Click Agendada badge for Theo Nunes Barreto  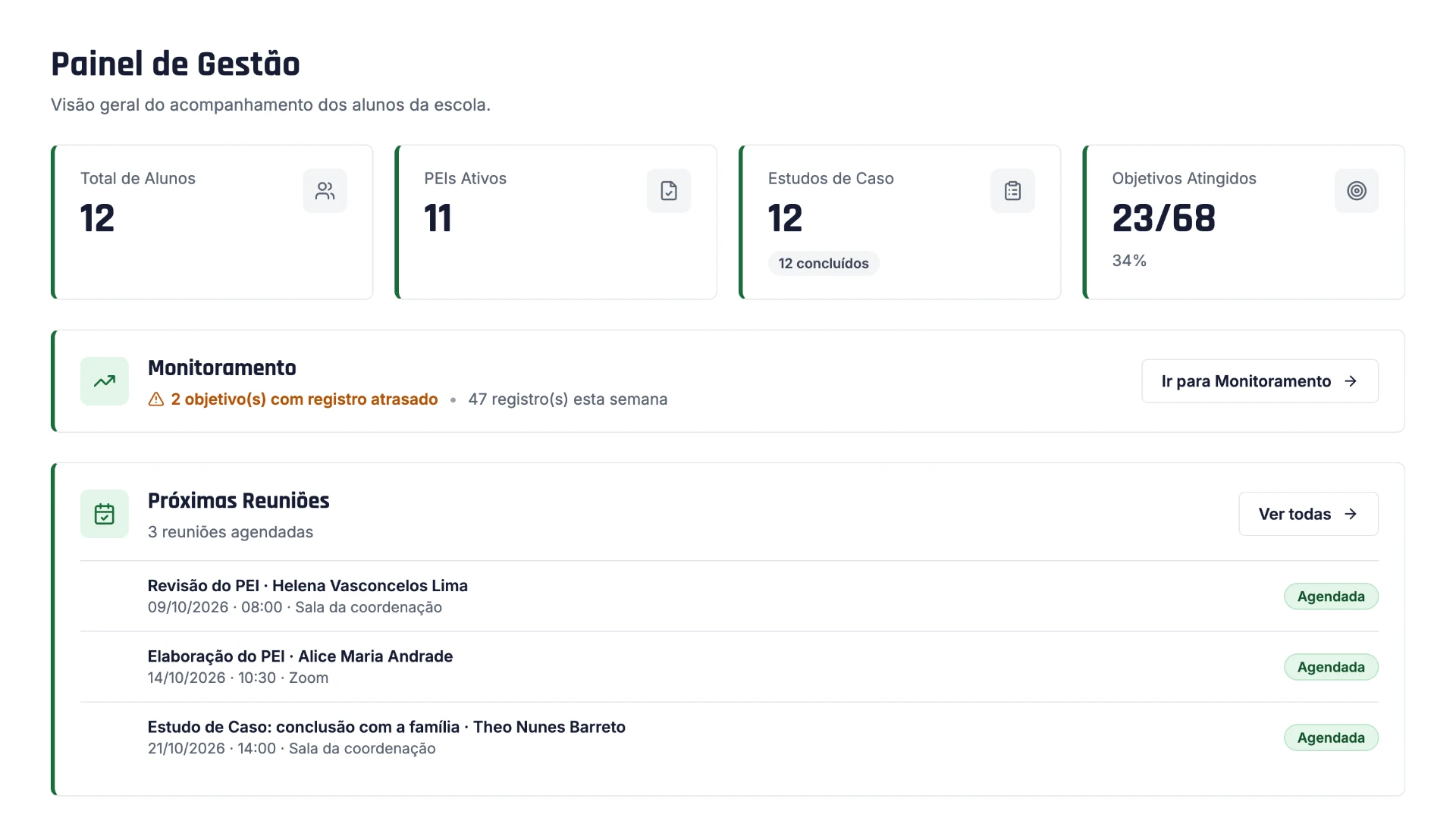(x=1331, y=737)
